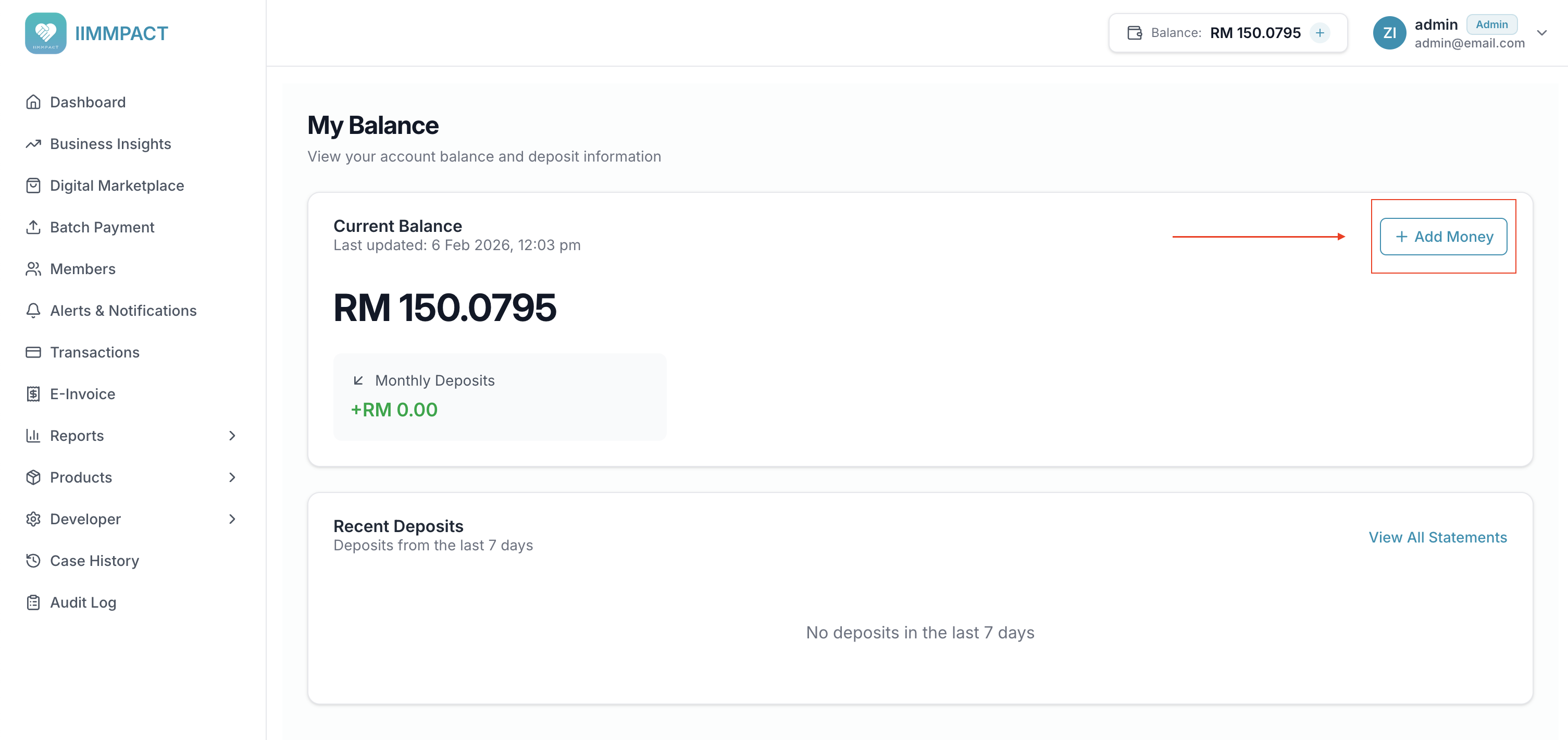
Task: Expand the Reports submenu chevron
Action: pyautogui.click(x=232, y=436)
